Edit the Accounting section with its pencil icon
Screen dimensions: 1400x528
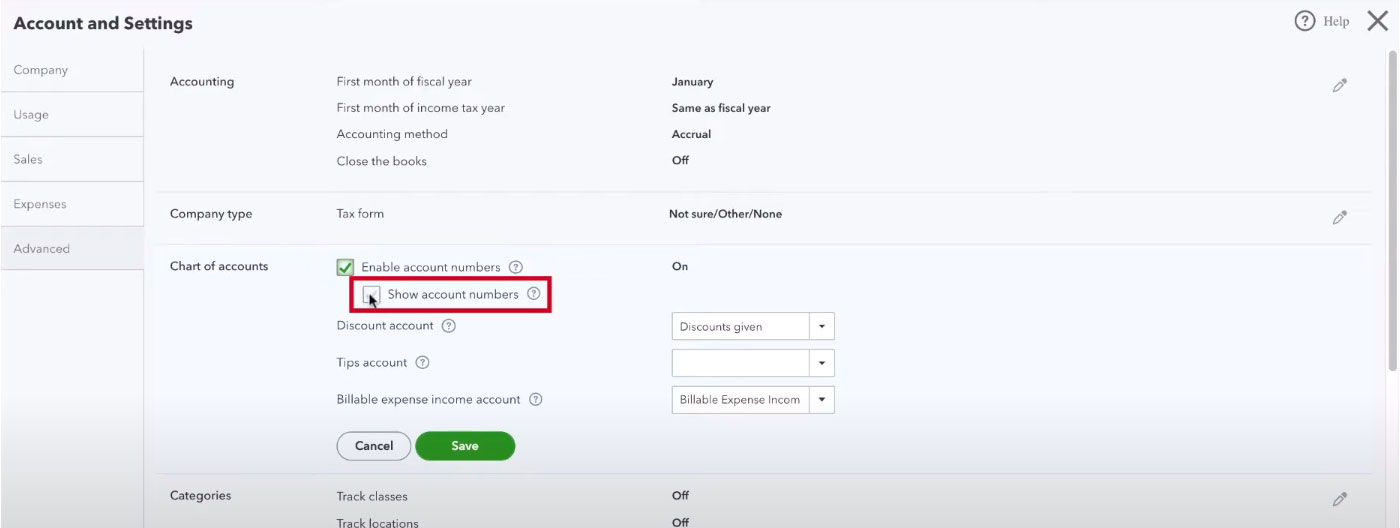[1340, 86]
